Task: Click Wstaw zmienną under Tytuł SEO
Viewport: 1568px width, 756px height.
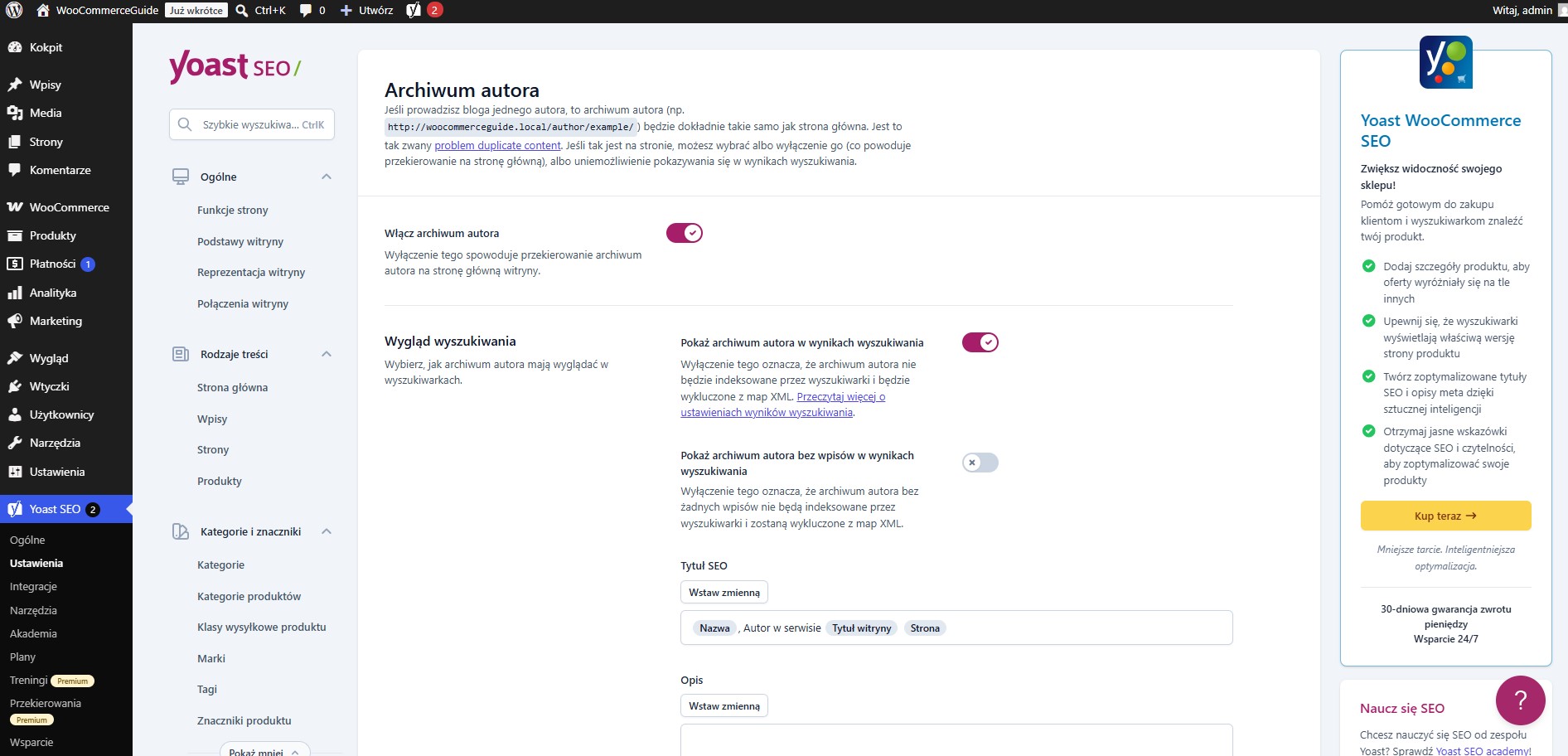Action: pos(724,593)
